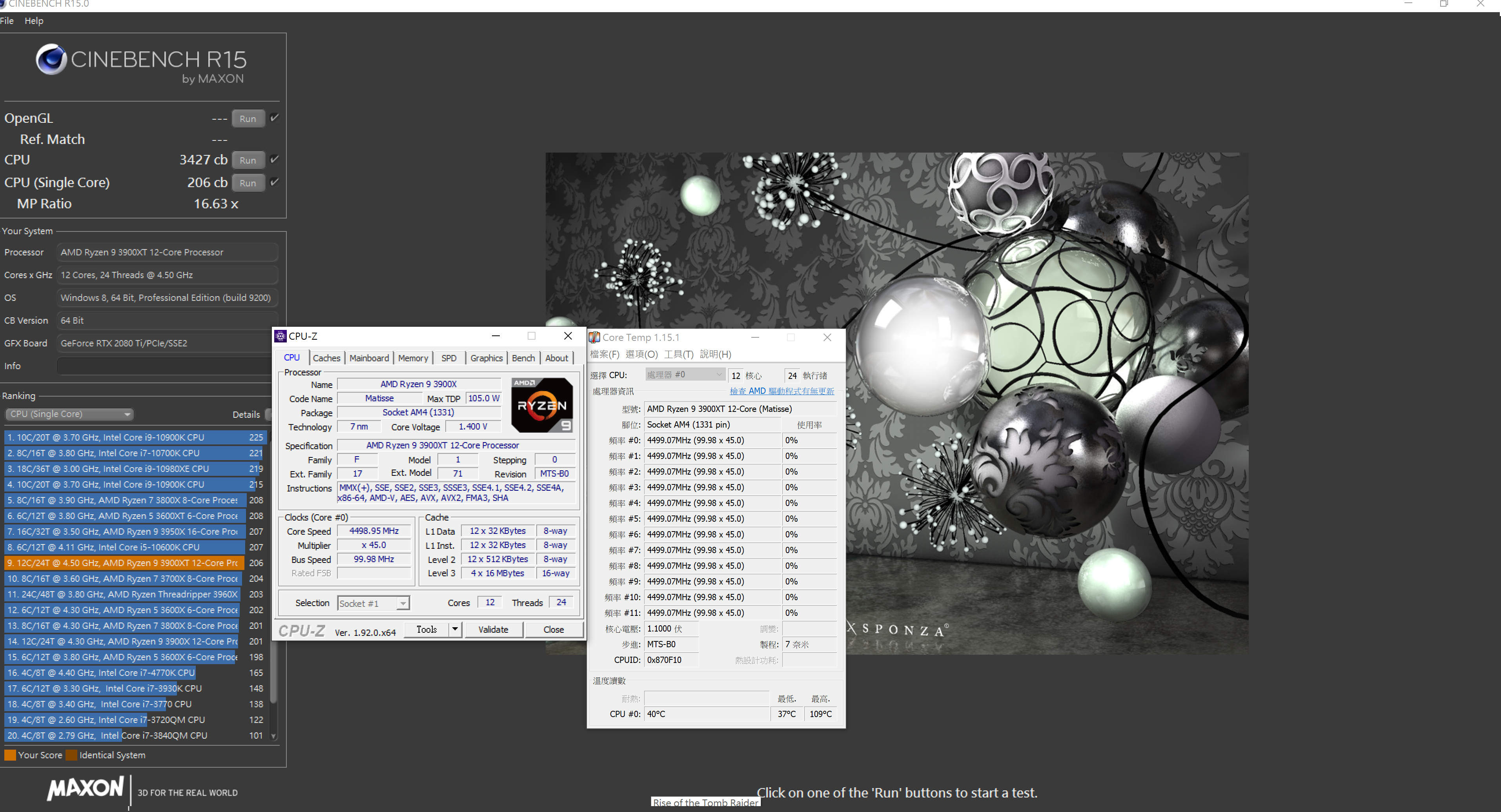This screenshot has height=812, width=1501.
Task: Run the OpenGL benchmark
Action: tap(248, 118)
